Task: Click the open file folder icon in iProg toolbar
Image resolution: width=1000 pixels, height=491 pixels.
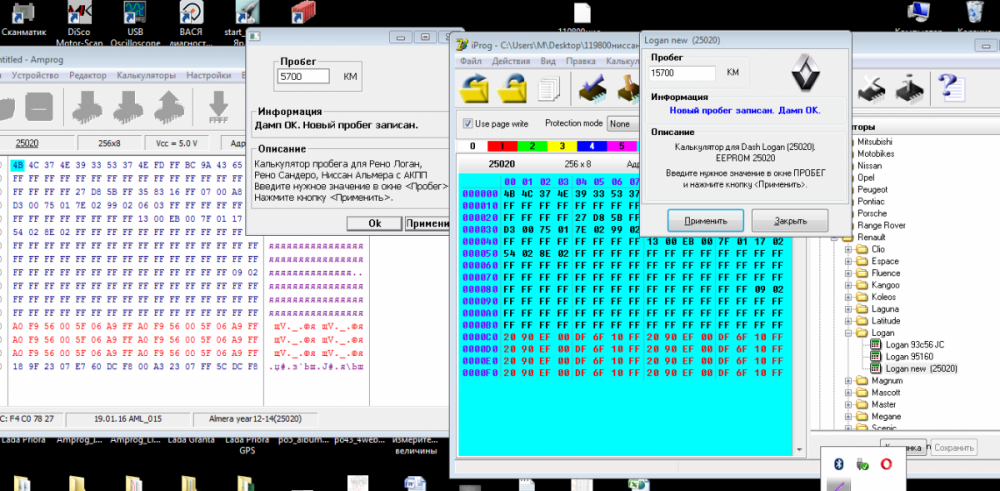Action: tap(474, 89)
